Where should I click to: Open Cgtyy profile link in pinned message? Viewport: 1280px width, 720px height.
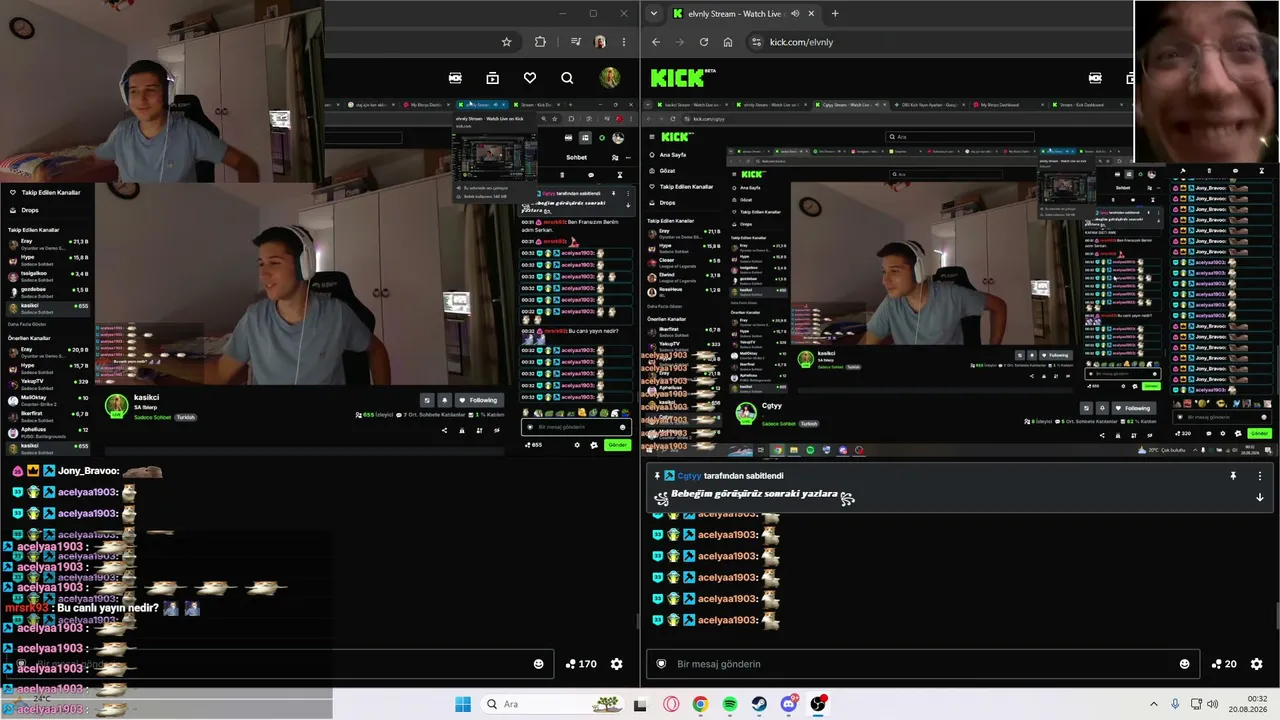pyautogui.click(x=689, y=476)
